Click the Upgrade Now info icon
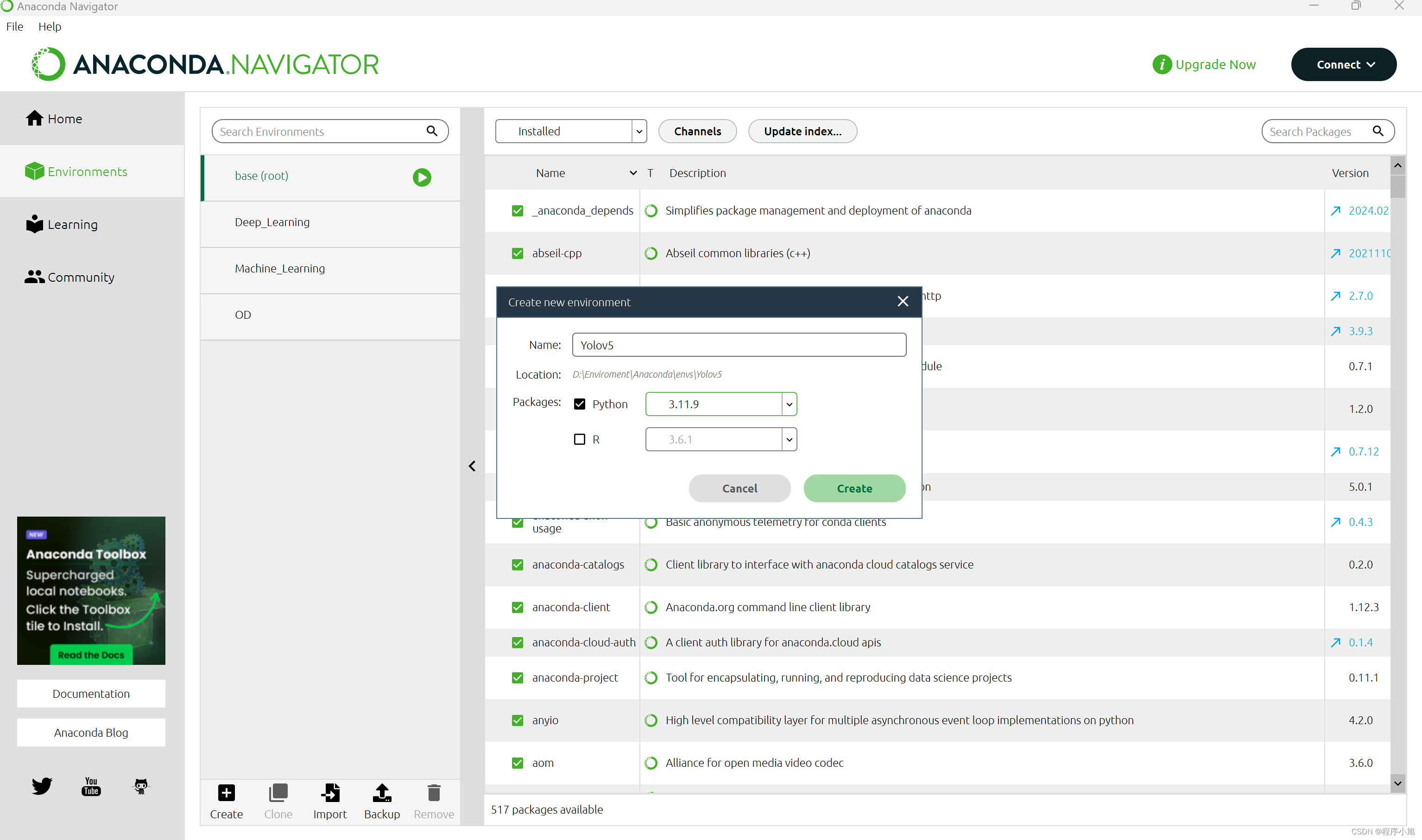Viewport: 1422px width, 840px height. coord(1162,64)
